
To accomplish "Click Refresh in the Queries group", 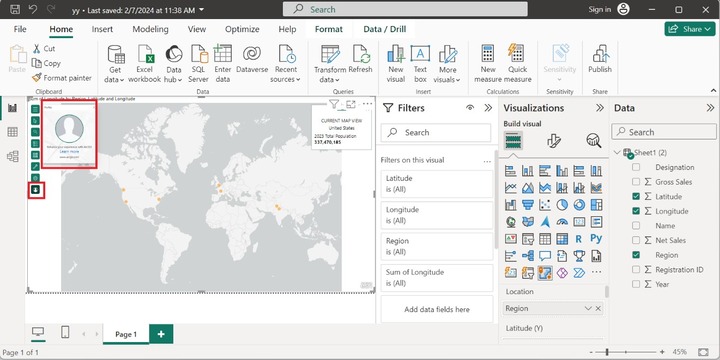I will pos(360,60).
